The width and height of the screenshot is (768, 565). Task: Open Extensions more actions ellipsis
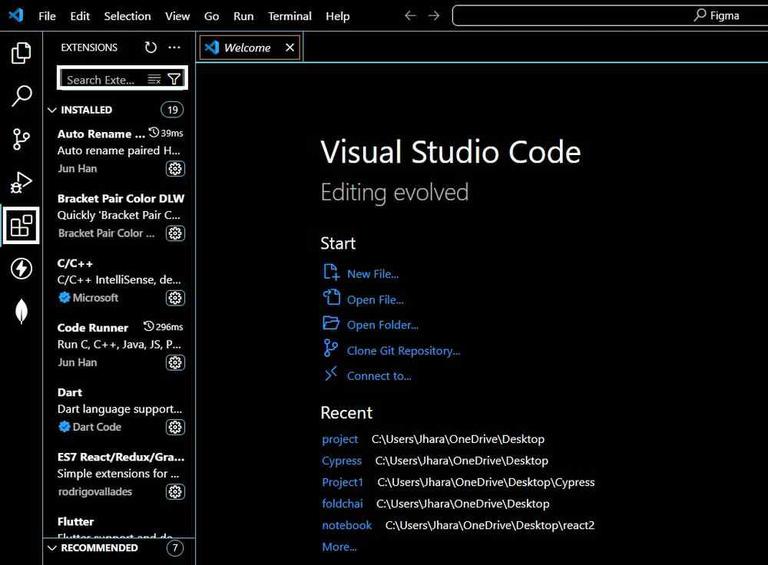(x=174, y=47)
